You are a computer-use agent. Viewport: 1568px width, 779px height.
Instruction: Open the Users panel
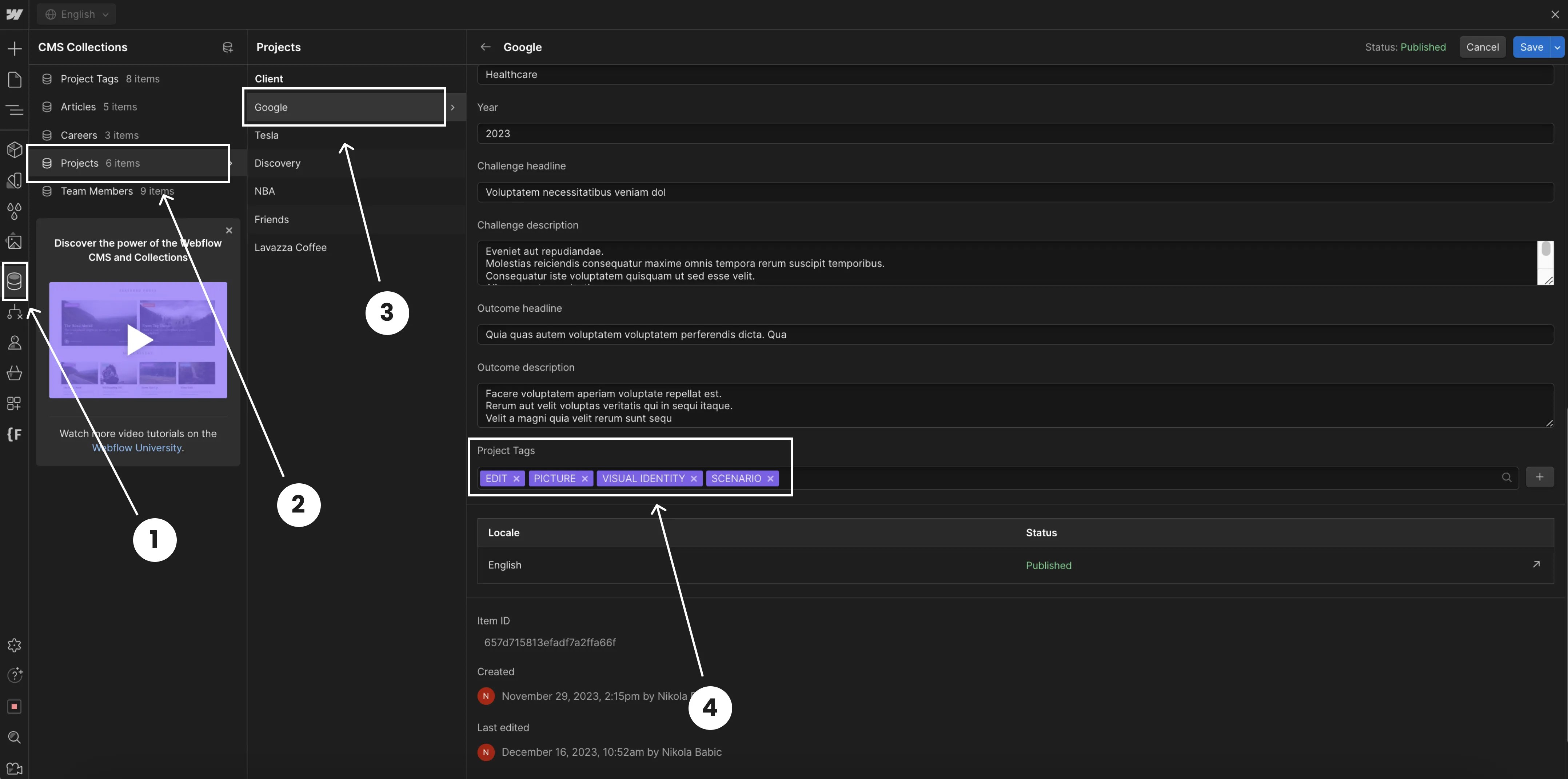[15, 342]
